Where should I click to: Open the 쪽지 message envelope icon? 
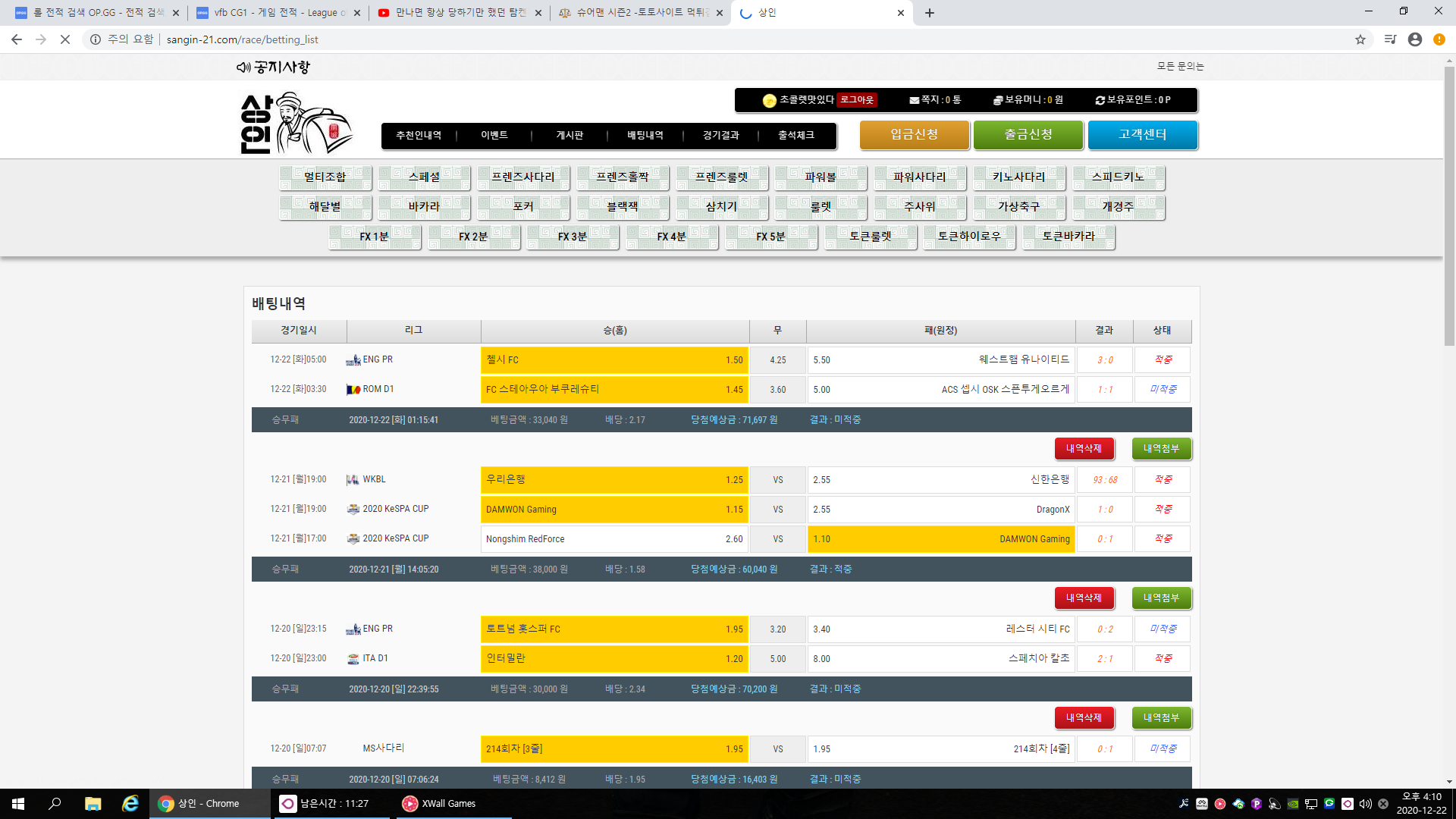coord(914,100)
